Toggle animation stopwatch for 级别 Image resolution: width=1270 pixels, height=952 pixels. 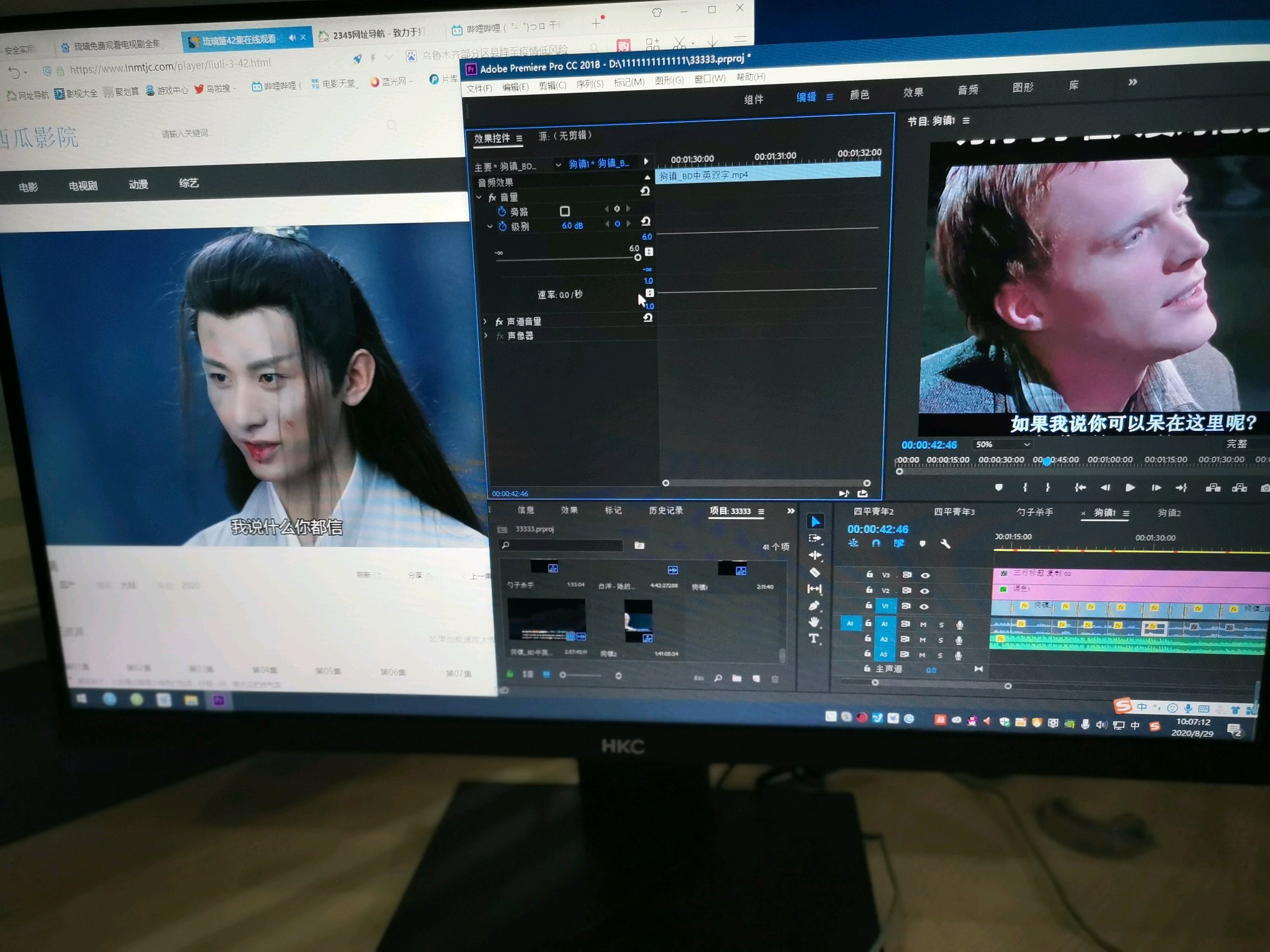tap(502, 227)
